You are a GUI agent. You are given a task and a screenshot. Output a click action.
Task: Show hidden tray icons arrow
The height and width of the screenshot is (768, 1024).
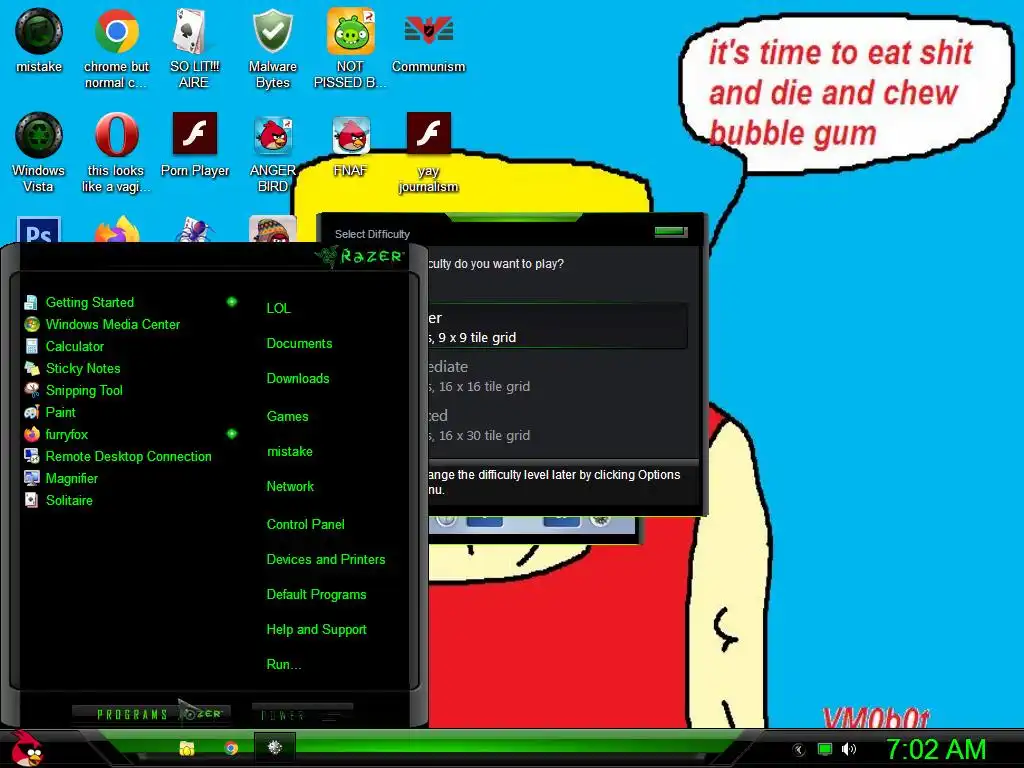(799, 750)
